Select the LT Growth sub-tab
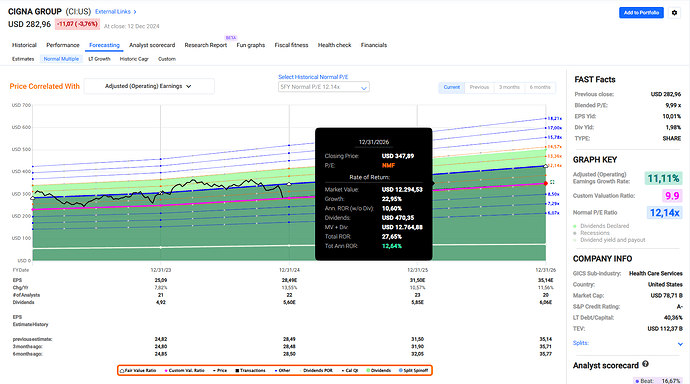690x384 pixels. pyautogui.click(x=99, y=59)
